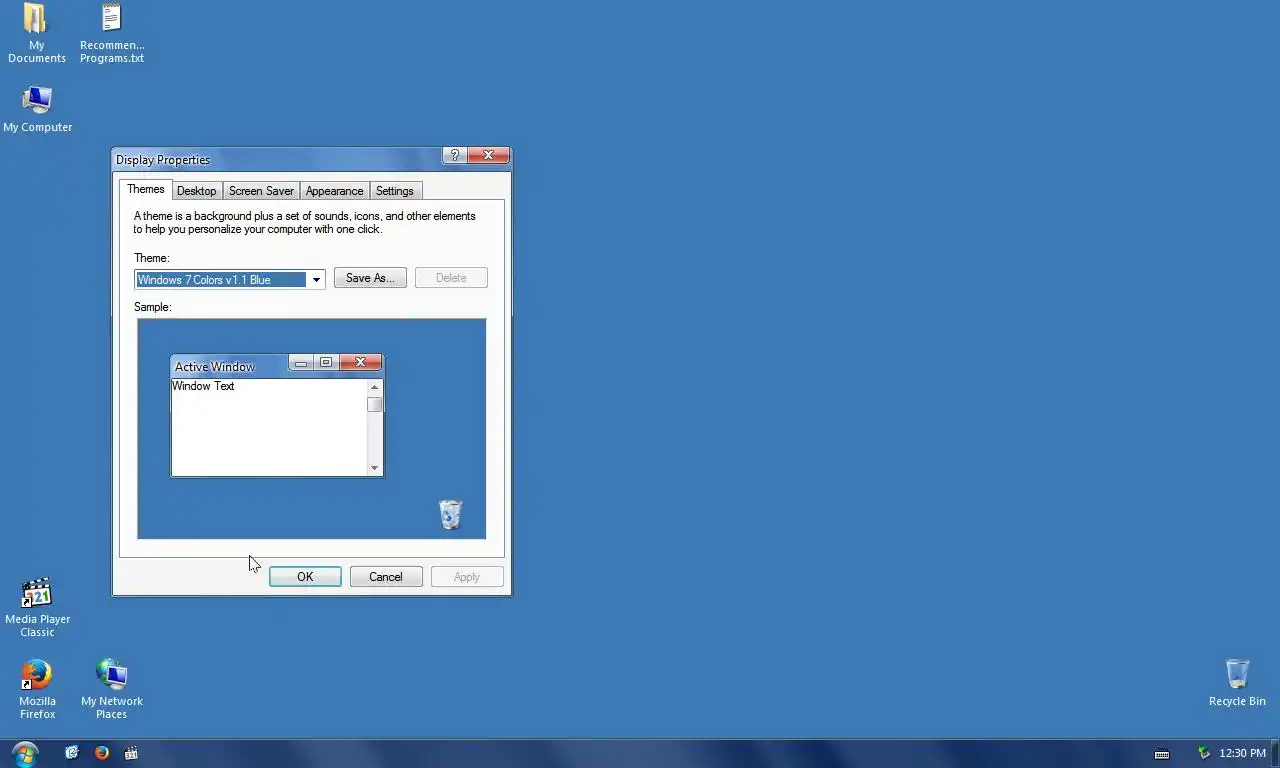Open the My Documents desktop folder
1280x768 pixels.
[37, 34]
